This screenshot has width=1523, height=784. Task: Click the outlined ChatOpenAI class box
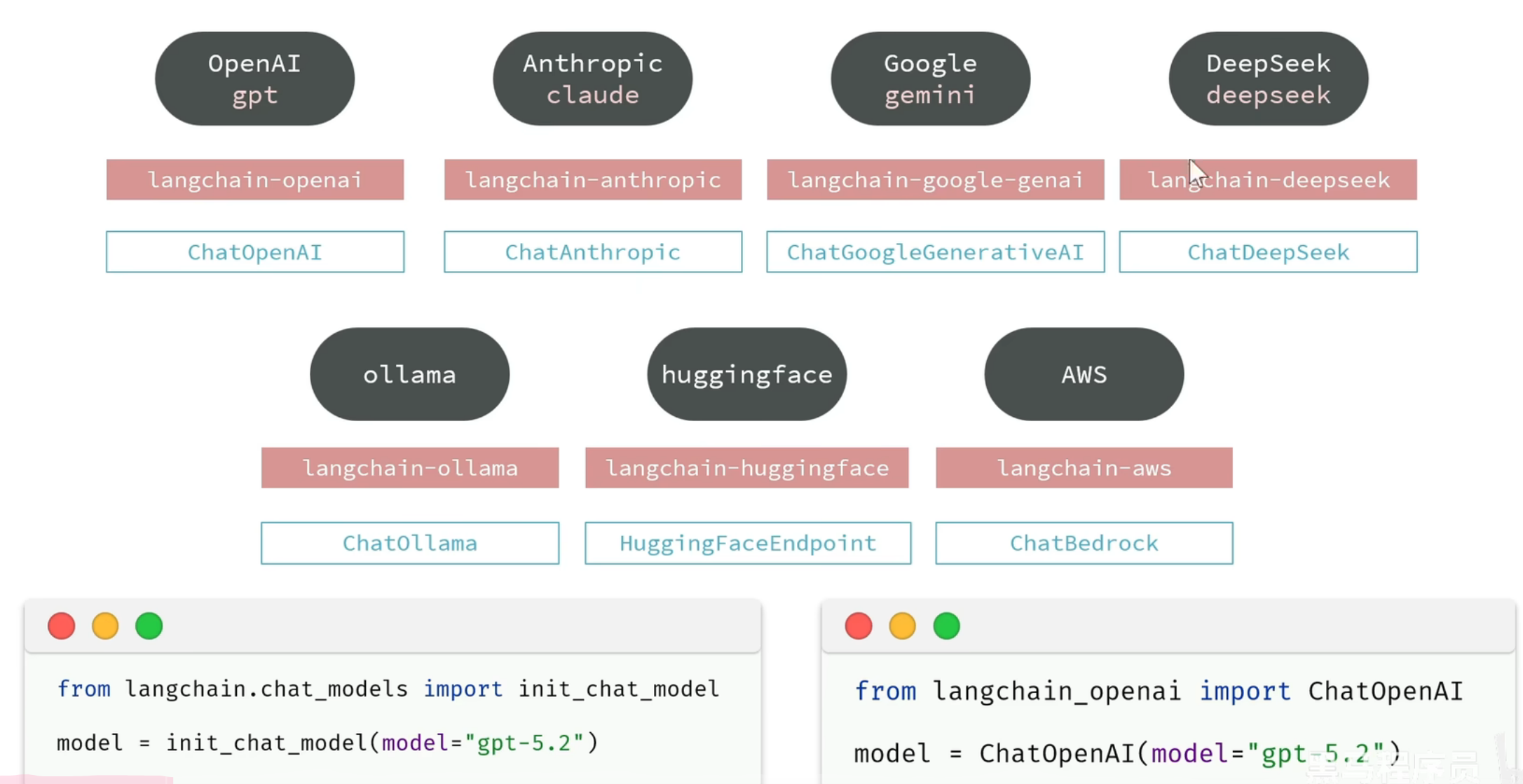point(255,252)
